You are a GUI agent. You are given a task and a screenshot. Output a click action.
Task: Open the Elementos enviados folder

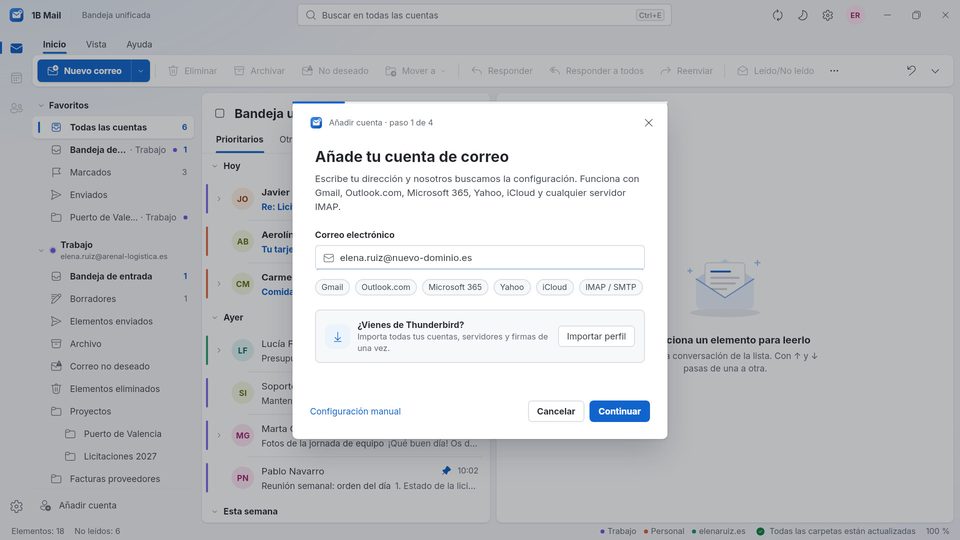[114, 321]
